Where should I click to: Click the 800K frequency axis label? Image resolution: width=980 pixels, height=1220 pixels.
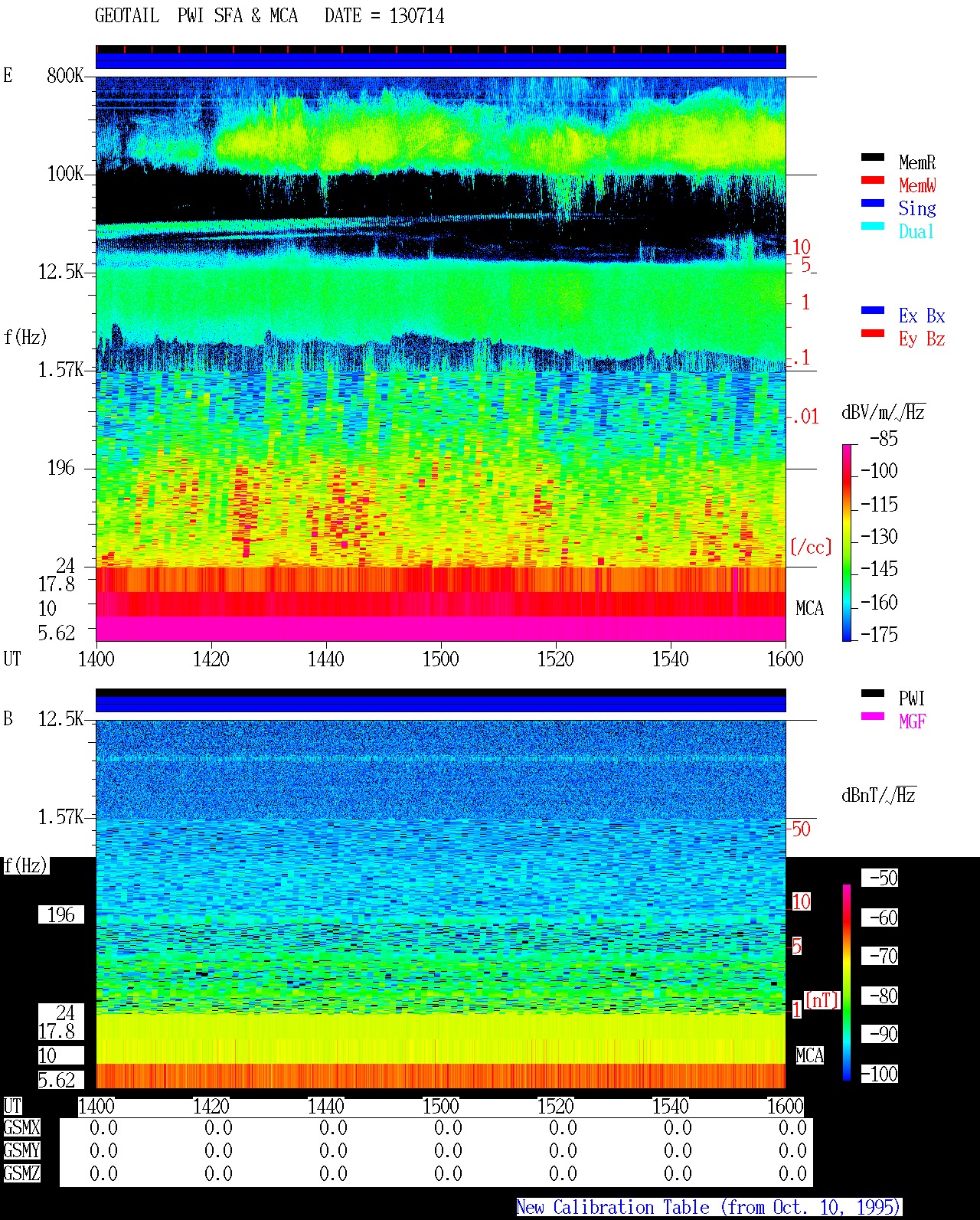65,76
